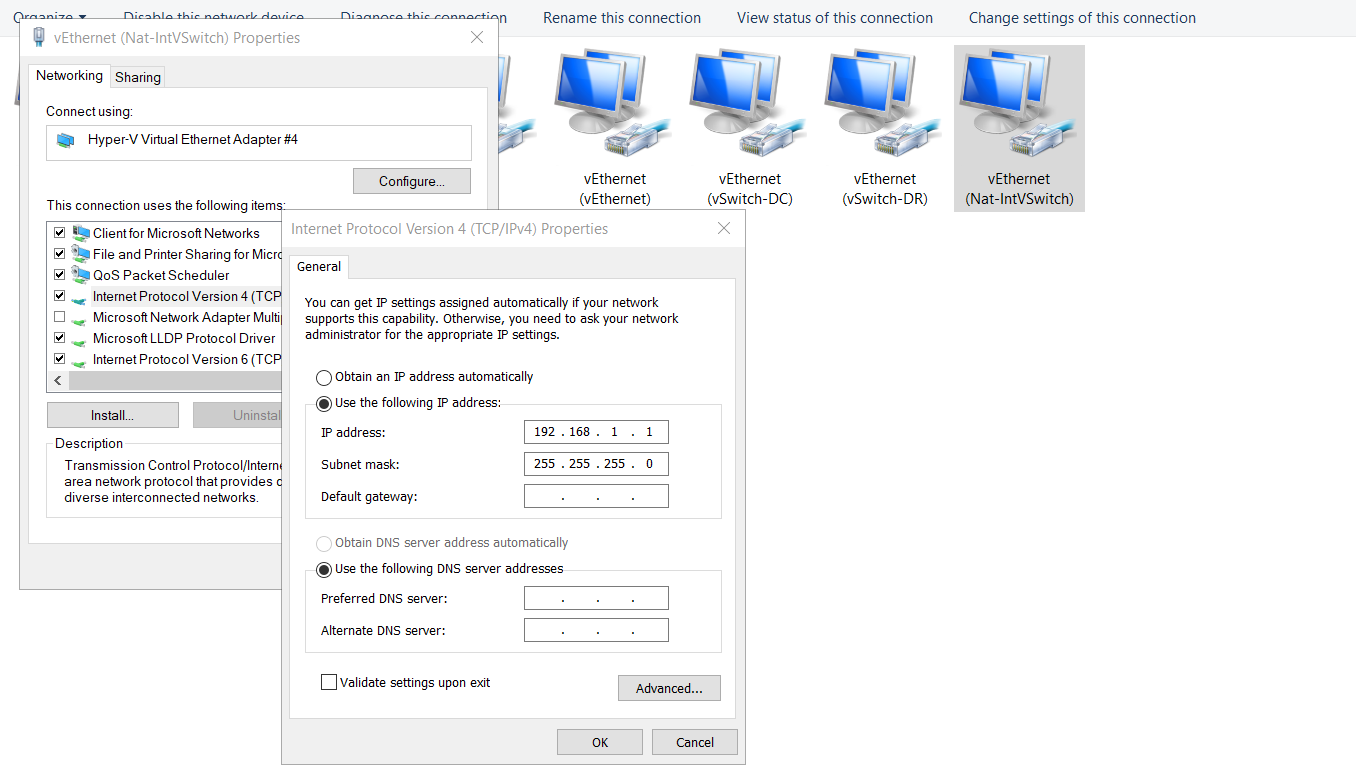Select Obtain an IP address automatically
The image size is (1356, 773).
point(324,378)
